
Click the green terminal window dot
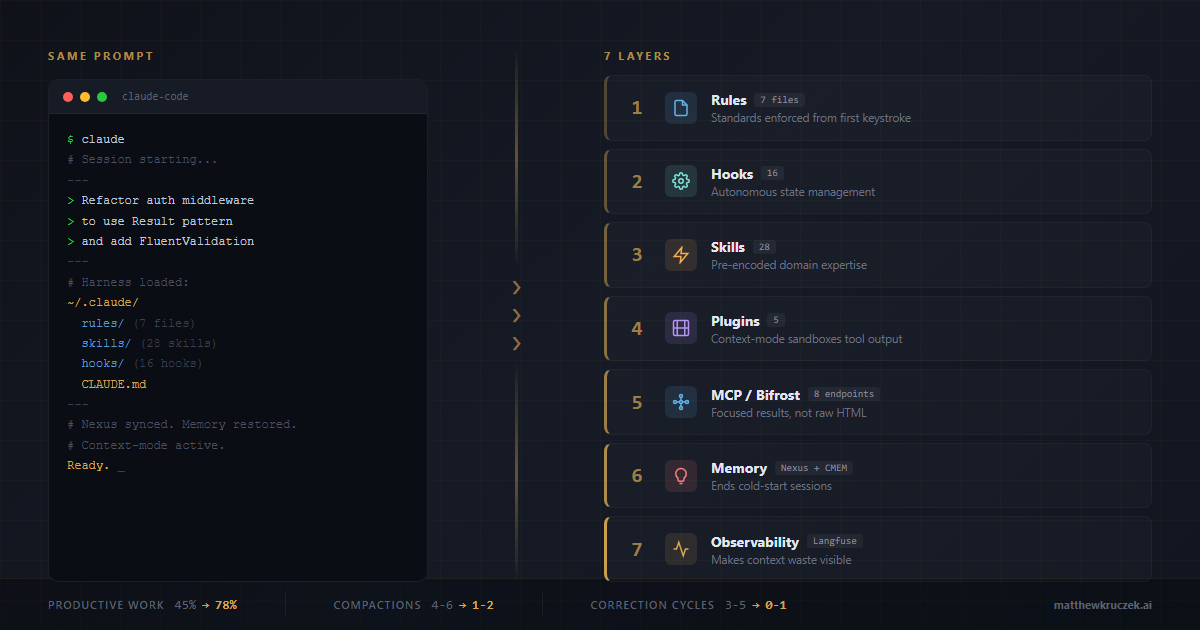pyautogui.click(x=102, y=97)
